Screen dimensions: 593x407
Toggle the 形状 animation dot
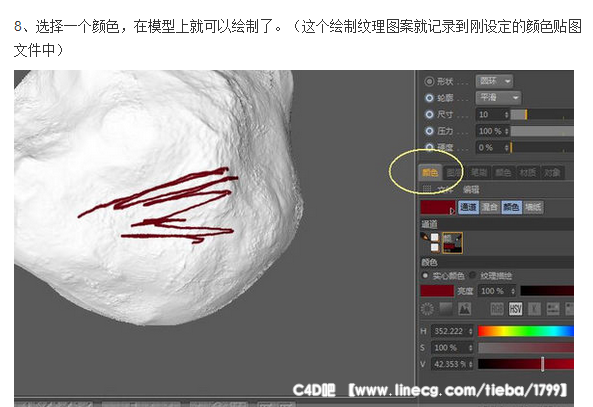tap(429, 81)
